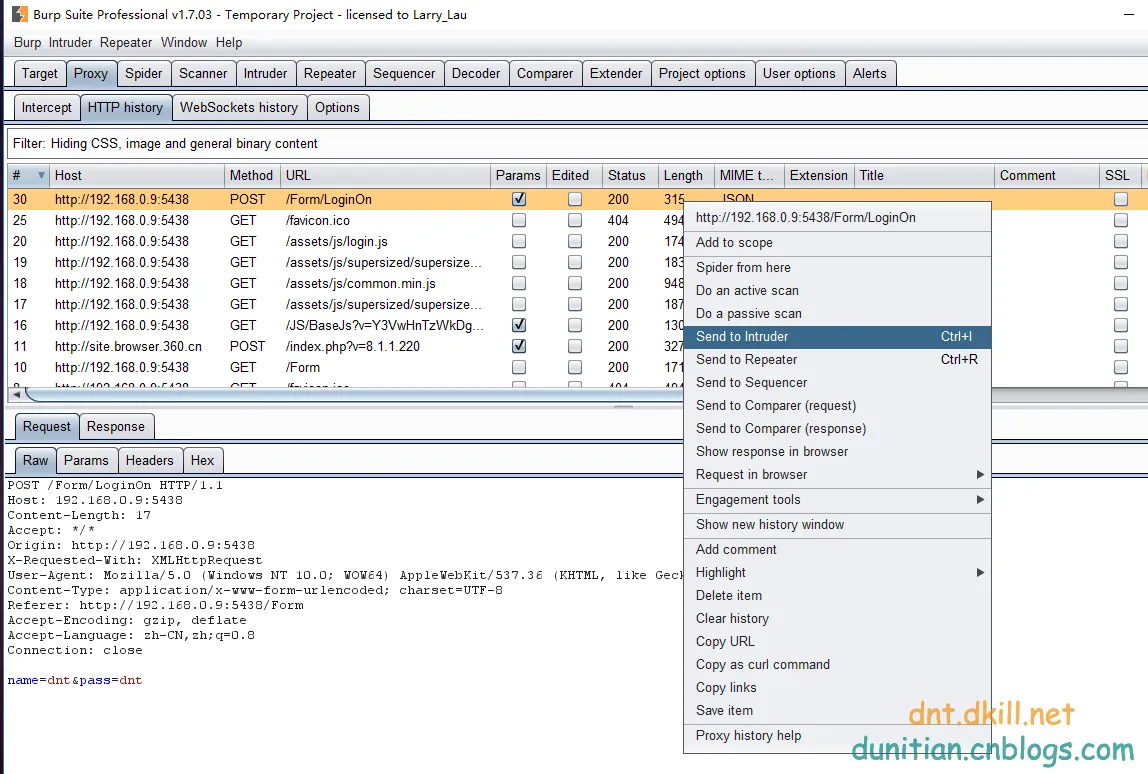Switch to the Repeater main tab
This screenshot has width=1148, height=774.
[x=330, y=73]
